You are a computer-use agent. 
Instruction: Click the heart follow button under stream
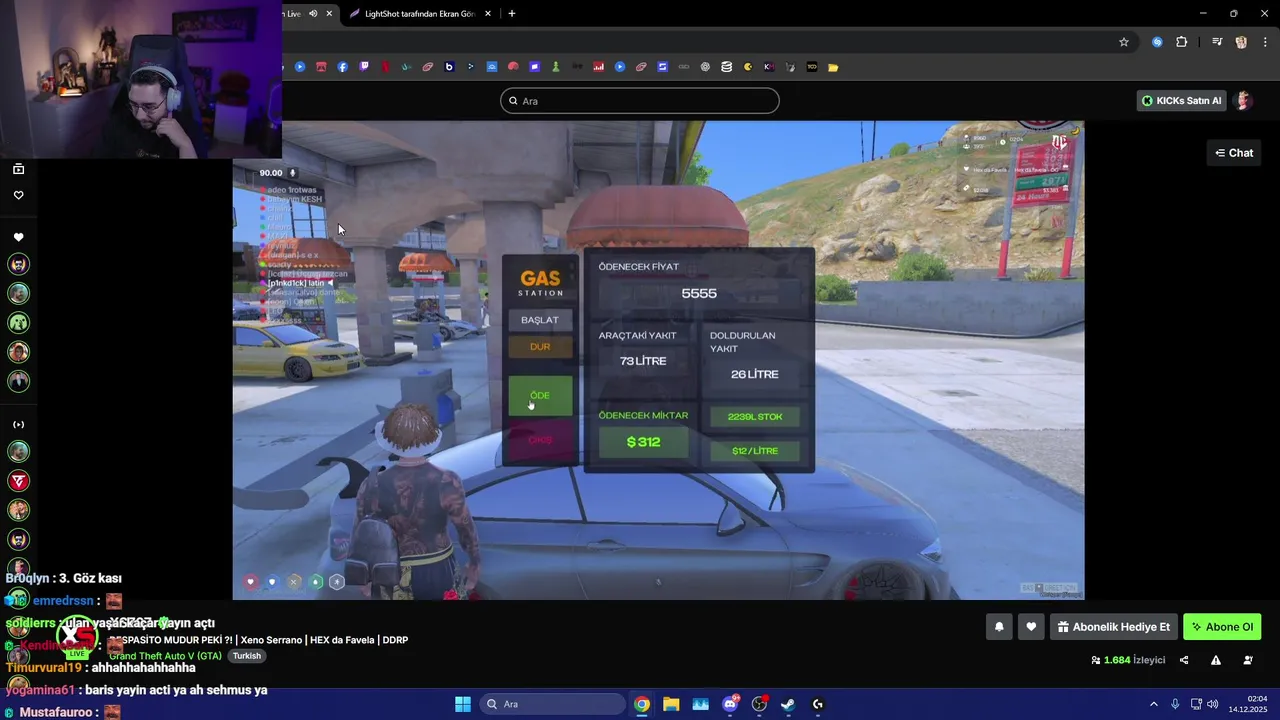(x=1031, y=627)
